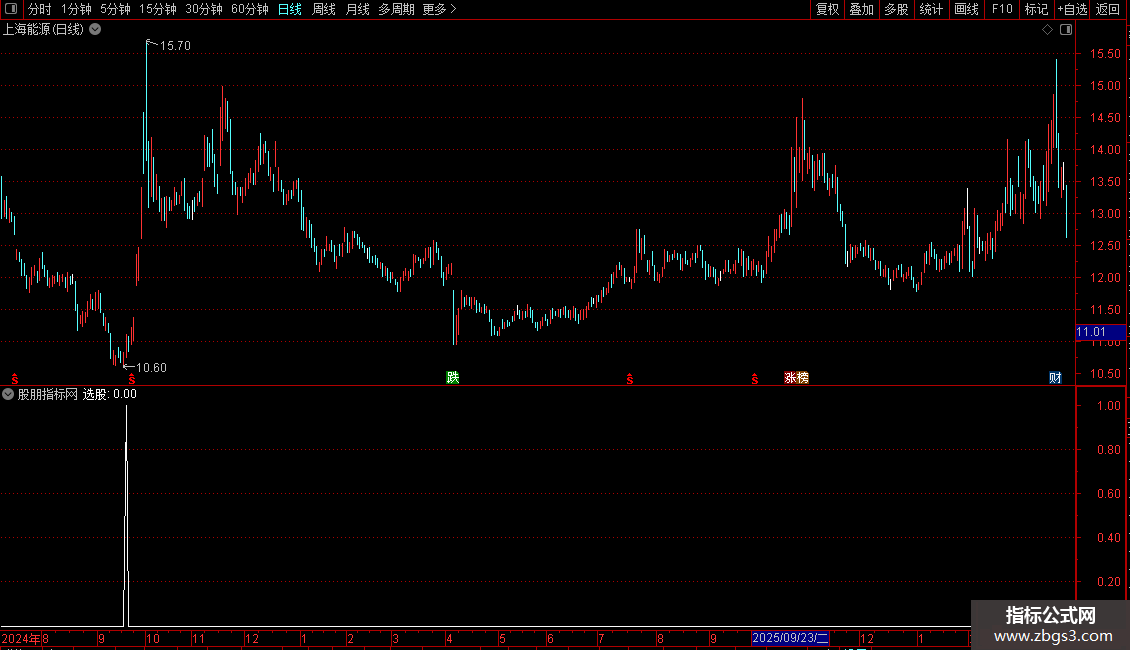
Task: Click the 2024年8 date axis label
Action: [x=25, y=638]
